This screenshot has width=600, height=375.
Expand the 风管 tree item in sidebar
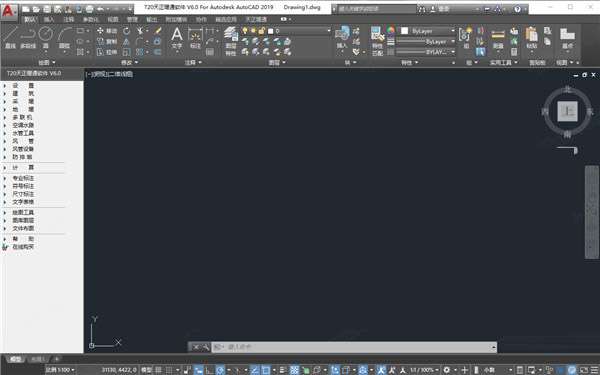[19, 141]
